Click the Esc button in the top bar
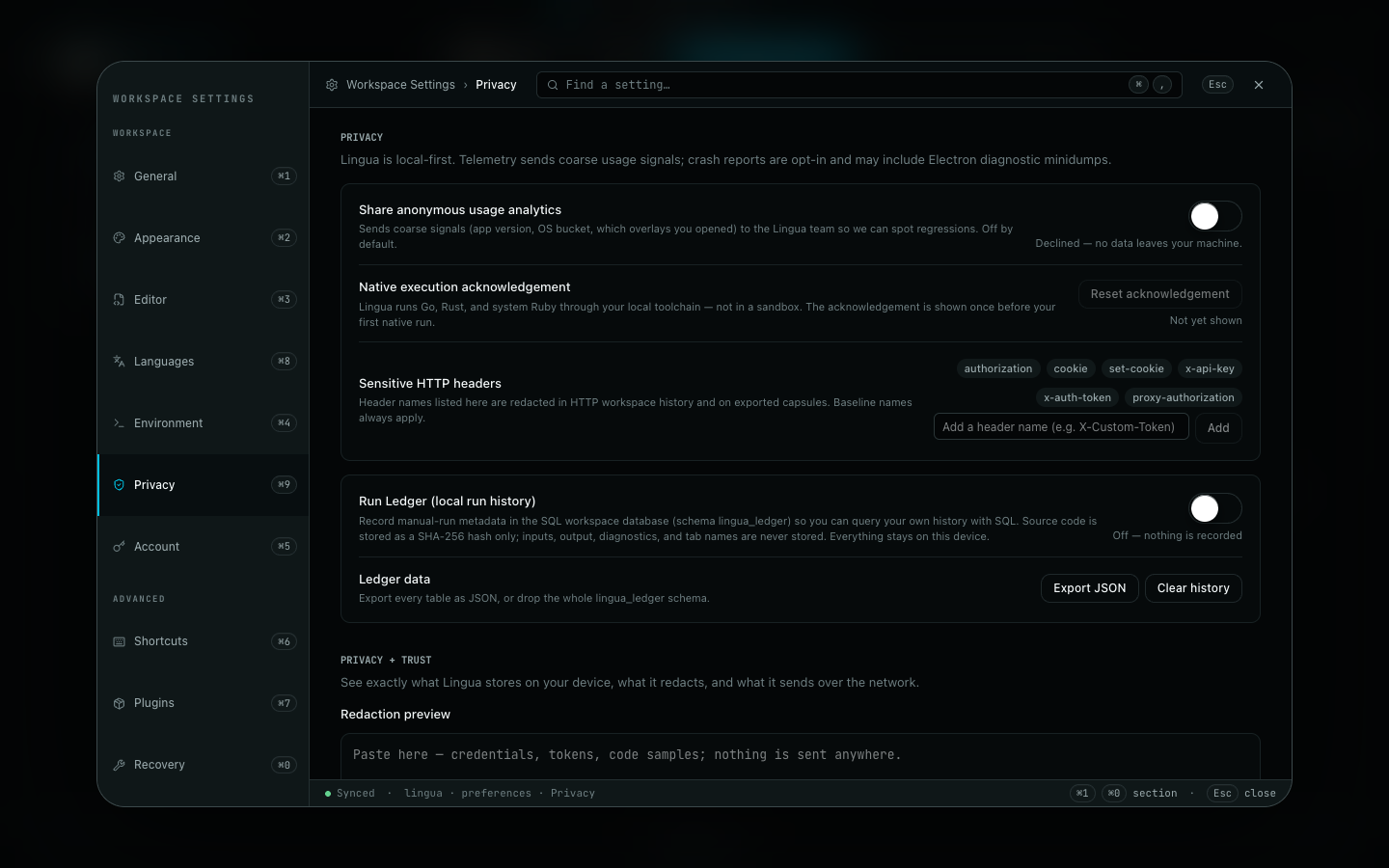 [1217, 85]
